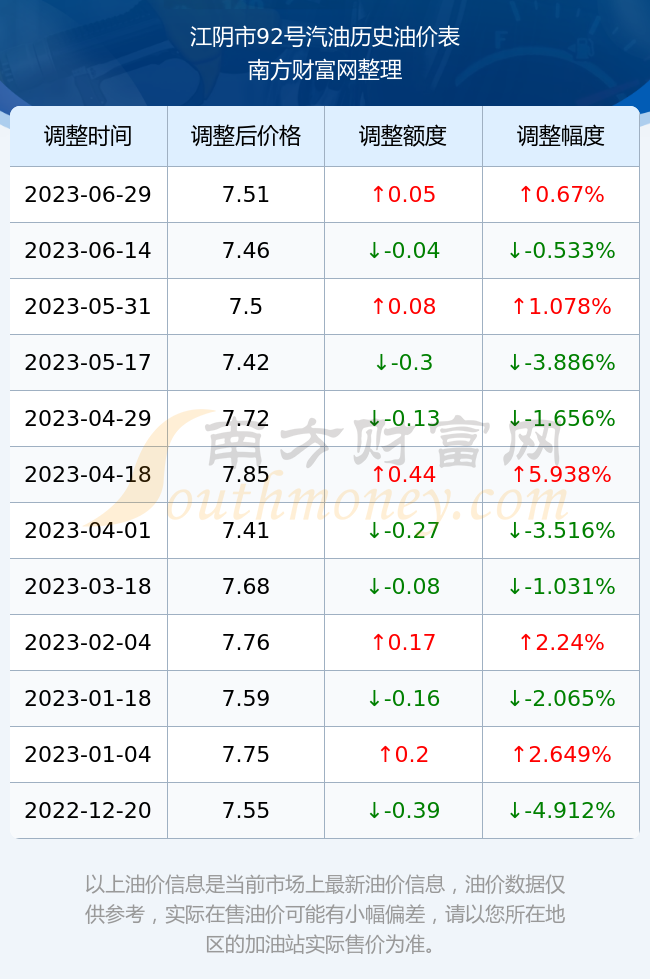This screenshot has width=650, height=980.
Task: Select the 2023-03-18 date cell
Action: click(x=88, y=586)
